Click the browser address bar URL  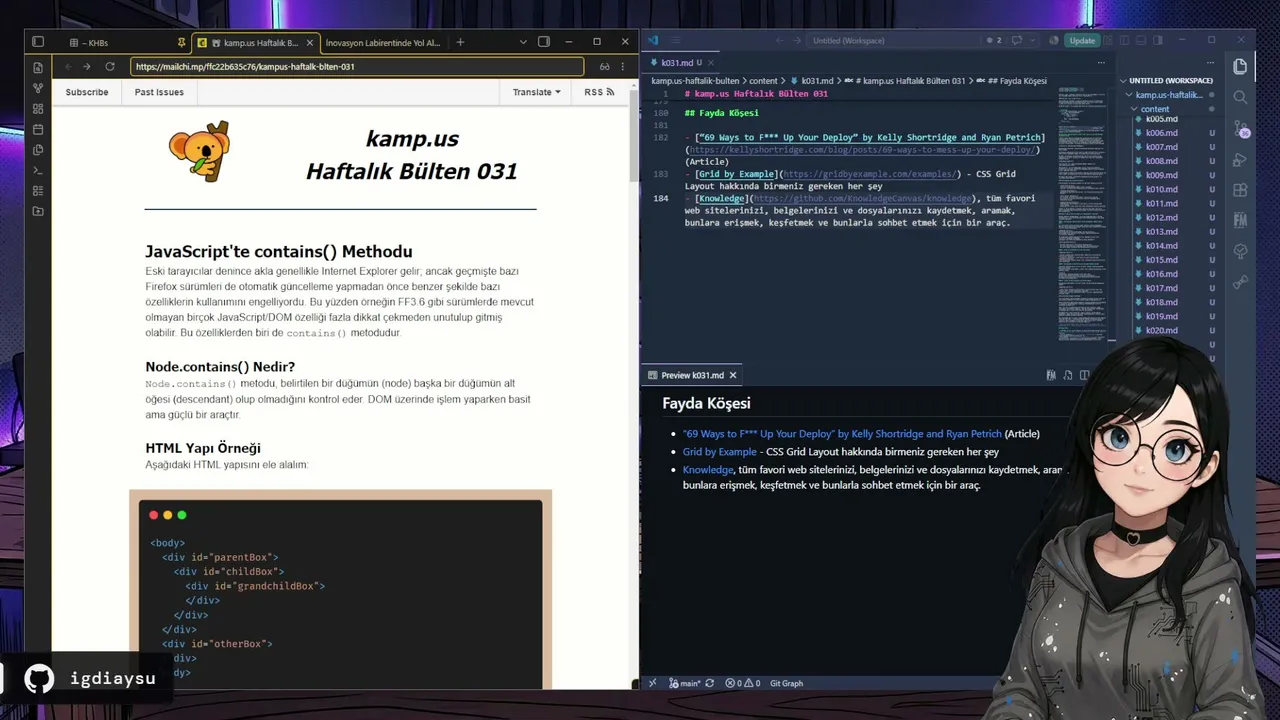click(357, 67)
